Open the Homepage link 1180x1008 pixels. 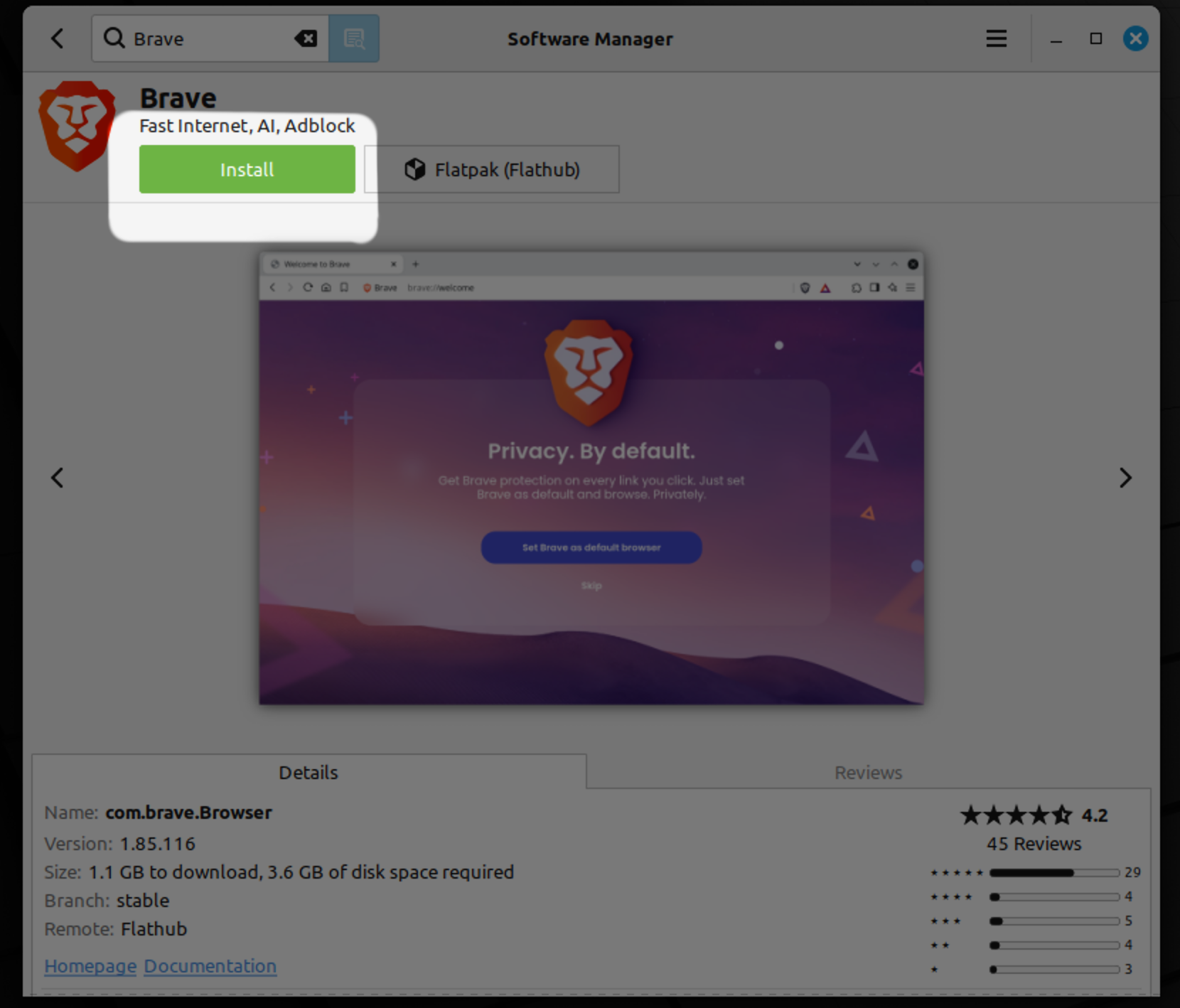coord(90,966)
